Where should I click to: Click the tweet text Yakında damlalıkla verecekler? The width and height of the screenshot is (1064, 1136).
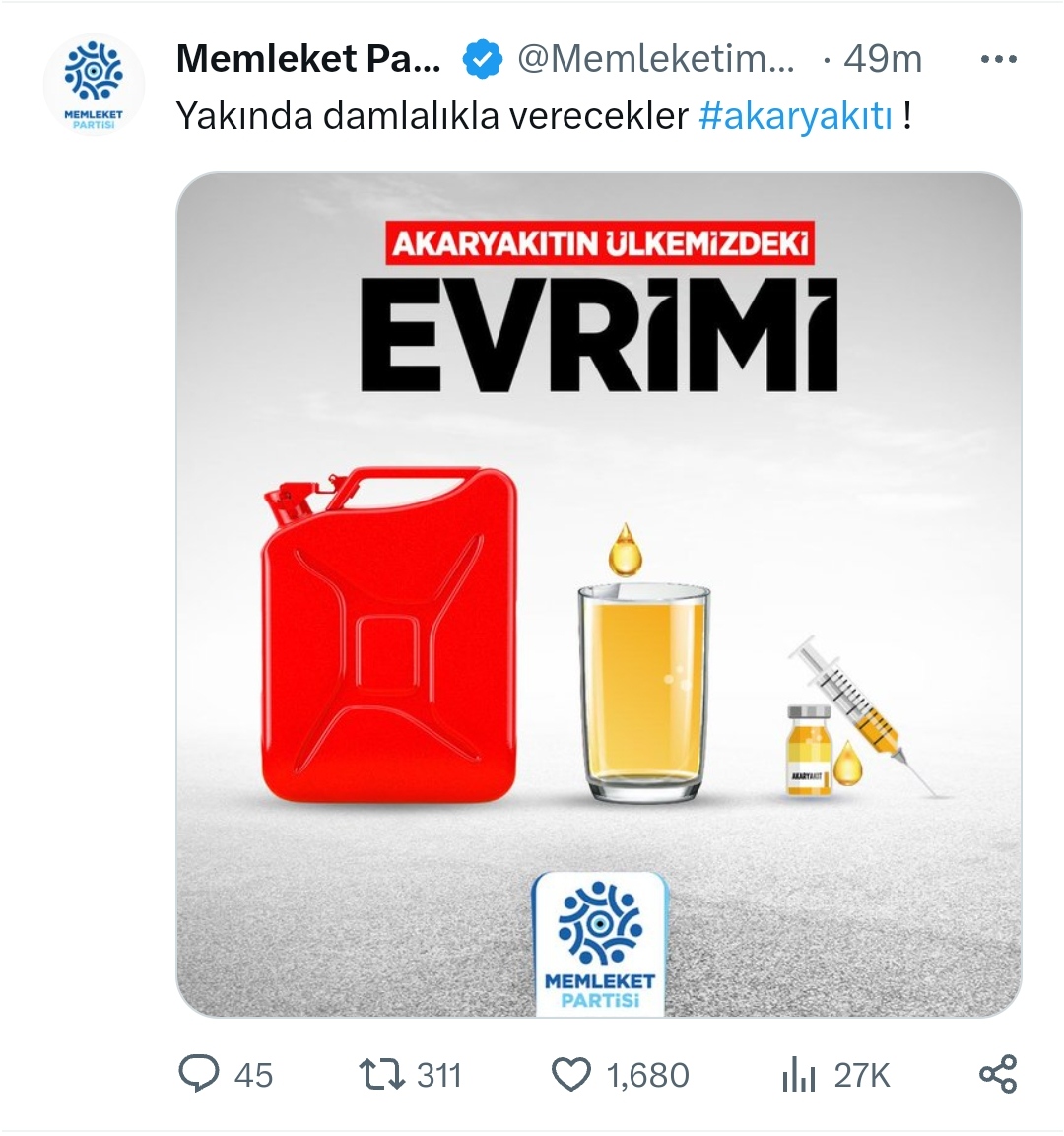(x=432, y=116)
